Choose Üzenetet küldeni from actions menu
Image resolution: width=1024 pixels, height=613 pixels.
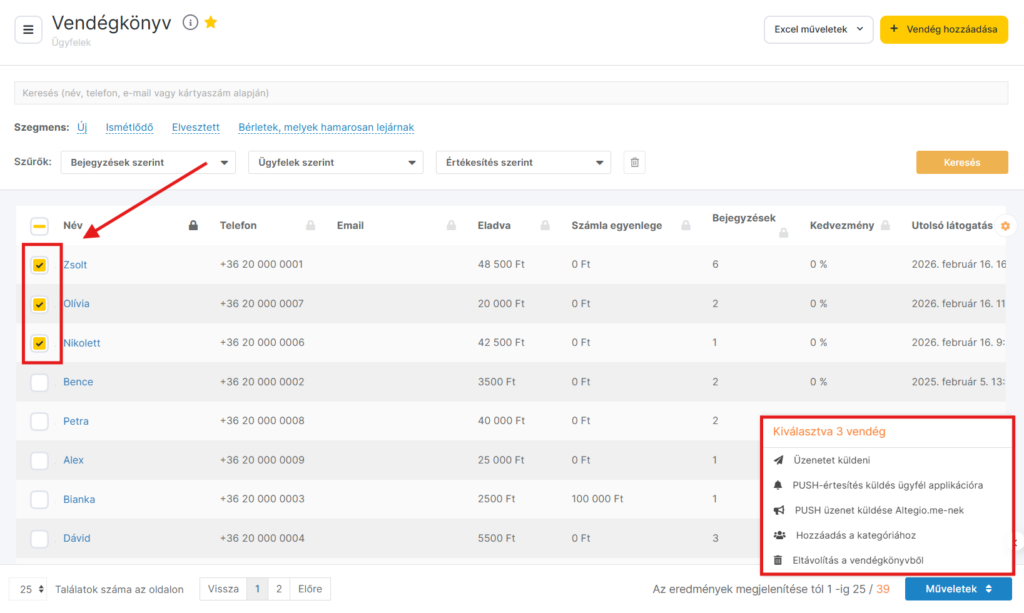pyautogui.click(x=832, y=460)
